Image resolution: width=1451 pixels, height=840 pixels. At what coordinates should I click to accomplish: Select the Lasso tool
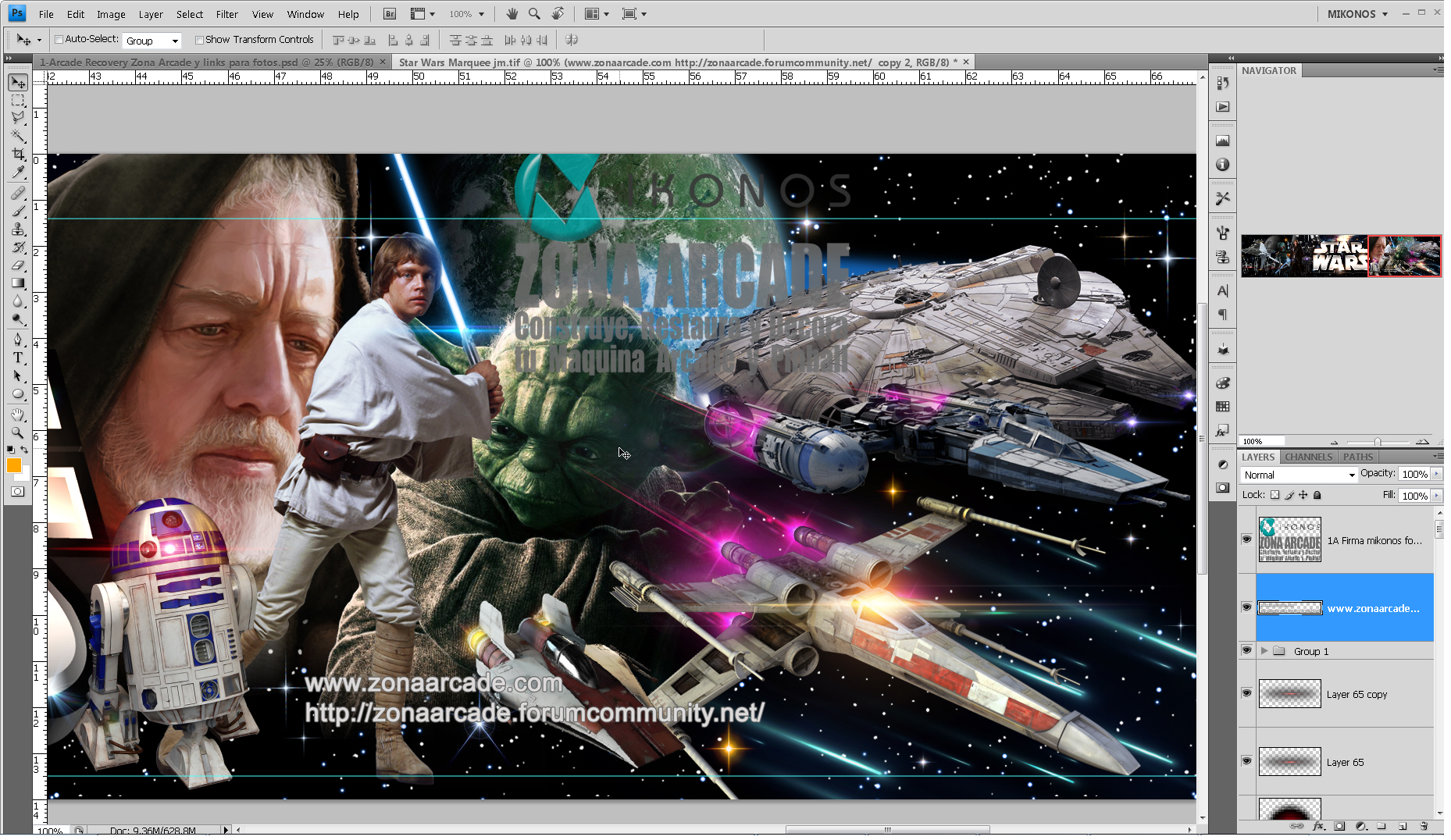pyautogui.click(x=18, y=118)
